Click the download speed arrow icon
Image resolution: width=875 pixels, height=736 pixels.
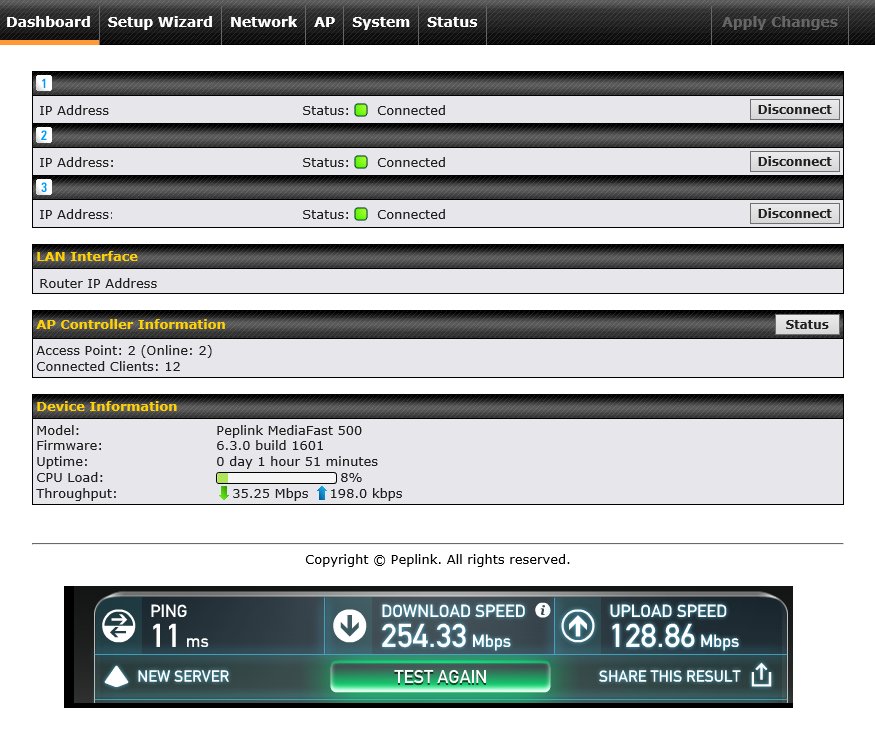click(x=350, y=626)
